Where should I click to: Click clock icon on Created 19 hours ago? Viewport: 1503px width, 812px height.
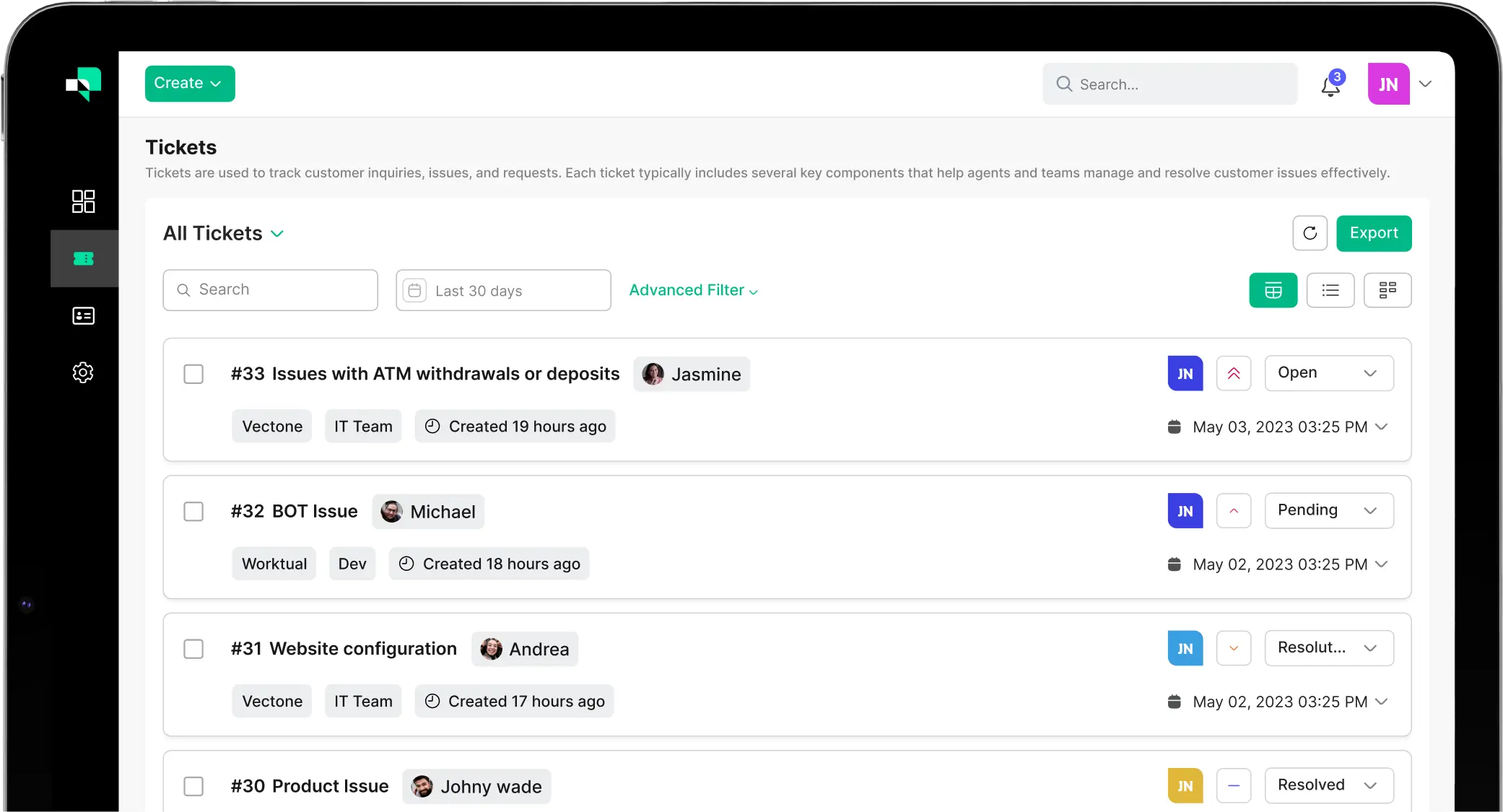click(x=432, y=426)
